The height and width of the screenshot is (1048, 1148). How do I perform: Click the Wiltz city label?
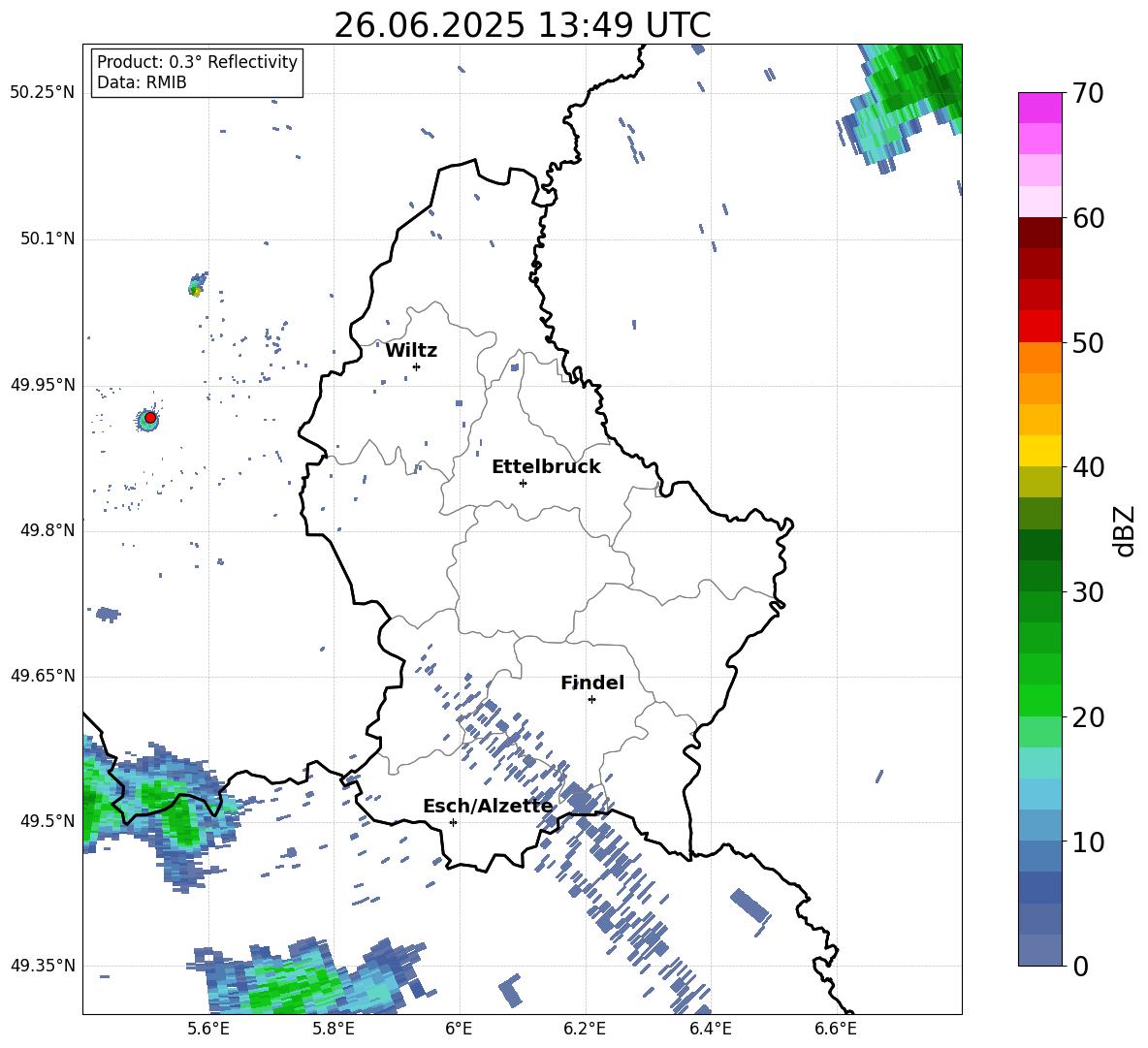pyautogui.click(x=411, y=351)
